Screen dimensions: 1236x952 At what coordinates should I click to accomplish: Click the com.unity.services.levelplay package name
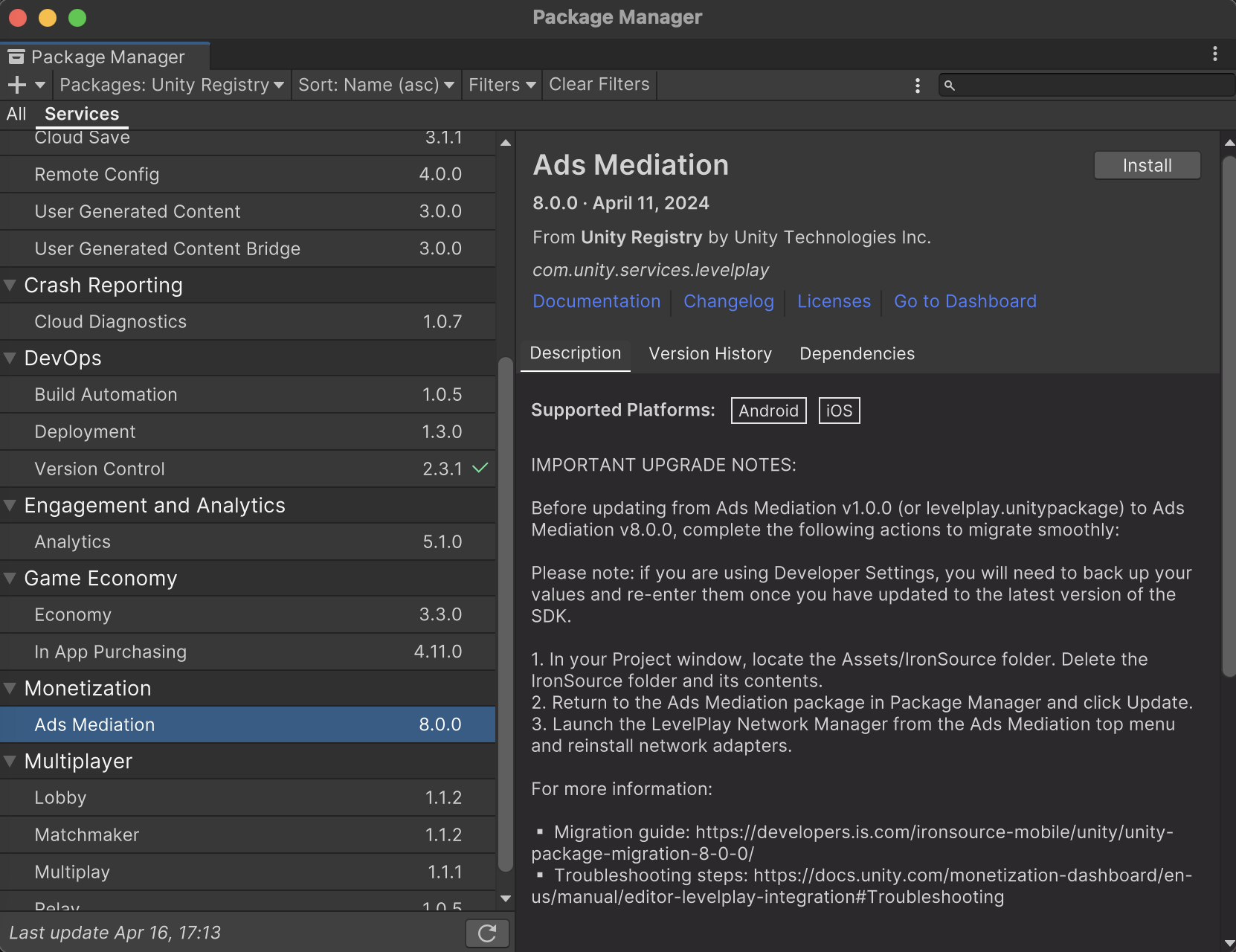(651, 270)
